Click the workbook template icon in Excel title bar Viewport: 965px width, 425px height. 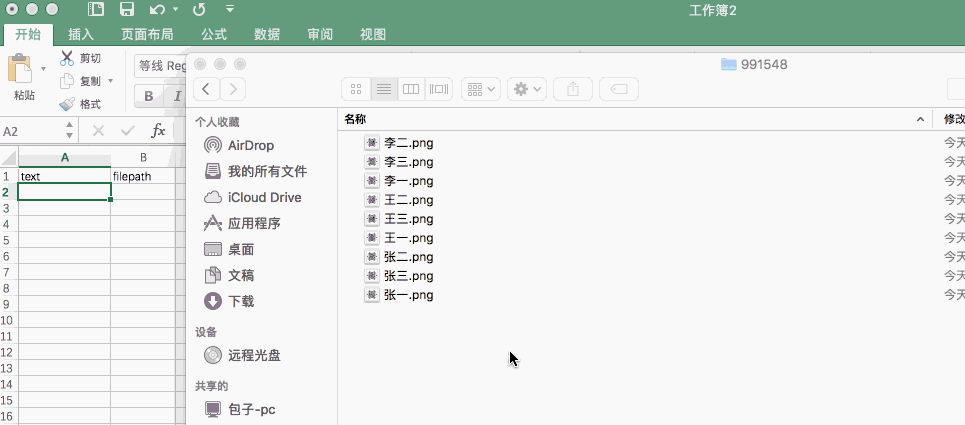(95, 9)
